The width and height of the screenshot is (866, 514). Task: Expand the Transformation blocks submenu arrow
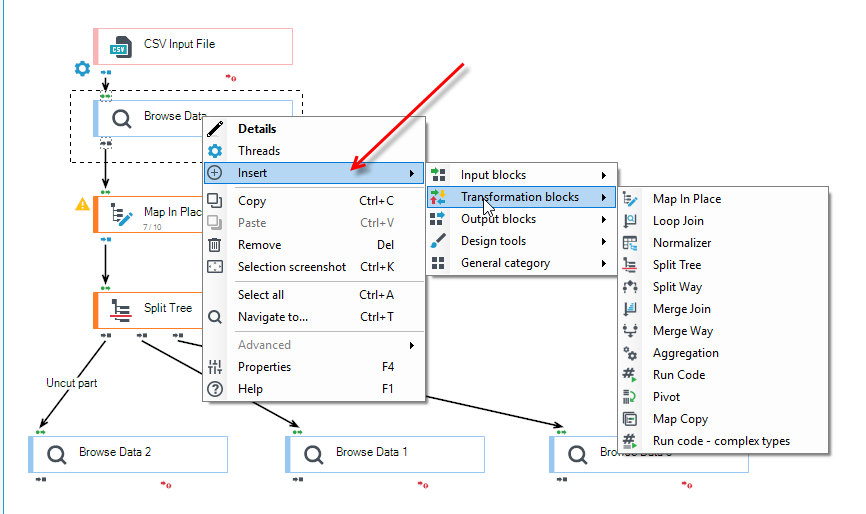coord(604,197)
